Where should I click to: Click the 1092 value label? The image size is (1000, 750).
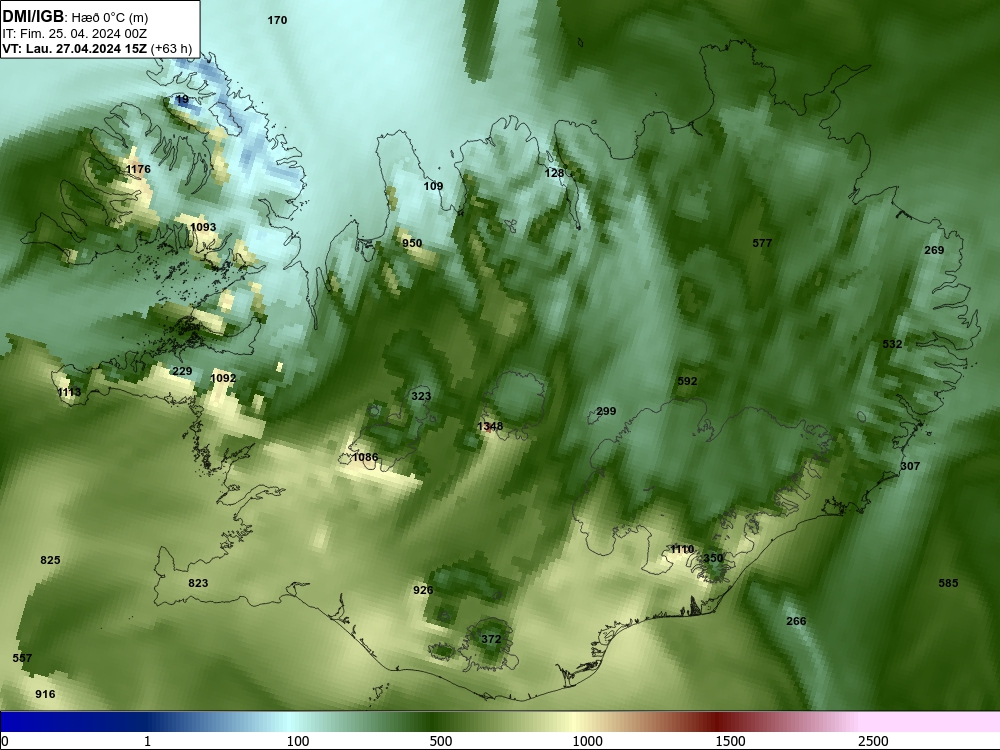pyautogui.click(x=223, y=378)
